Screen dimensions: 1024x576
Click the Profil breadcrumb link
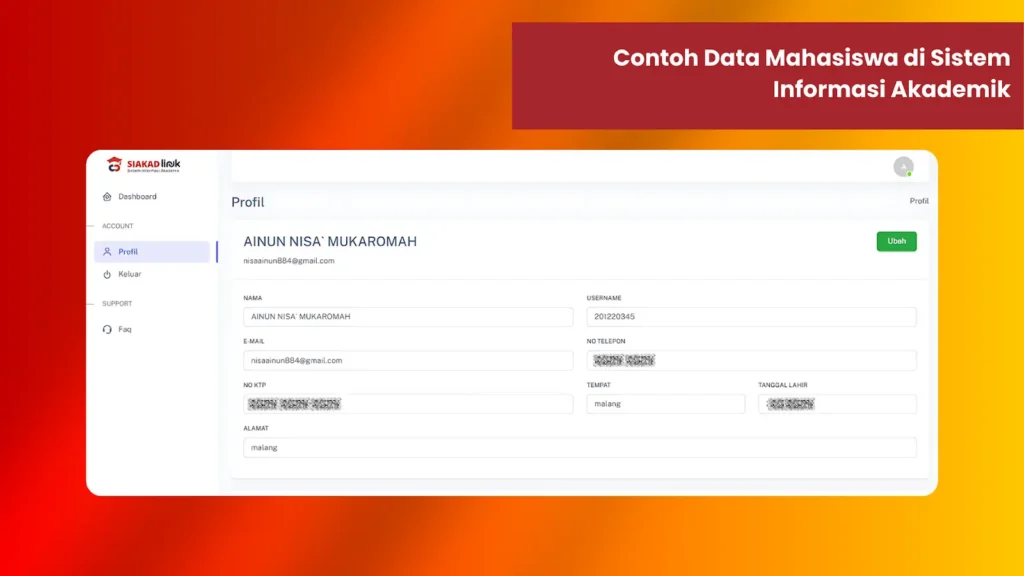(919, 201)
